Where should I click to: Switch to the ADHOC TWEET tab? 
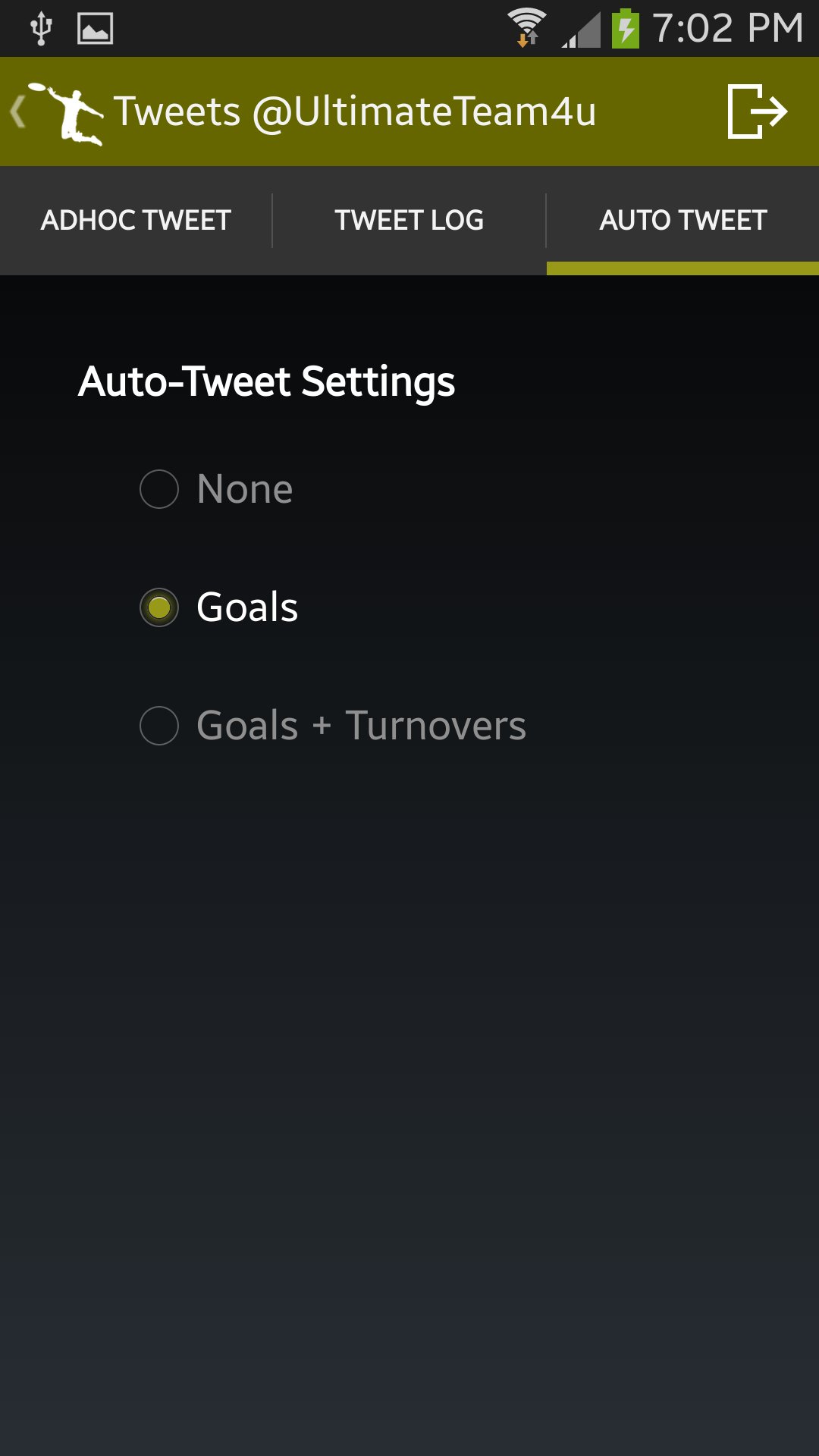coord(136,221)
